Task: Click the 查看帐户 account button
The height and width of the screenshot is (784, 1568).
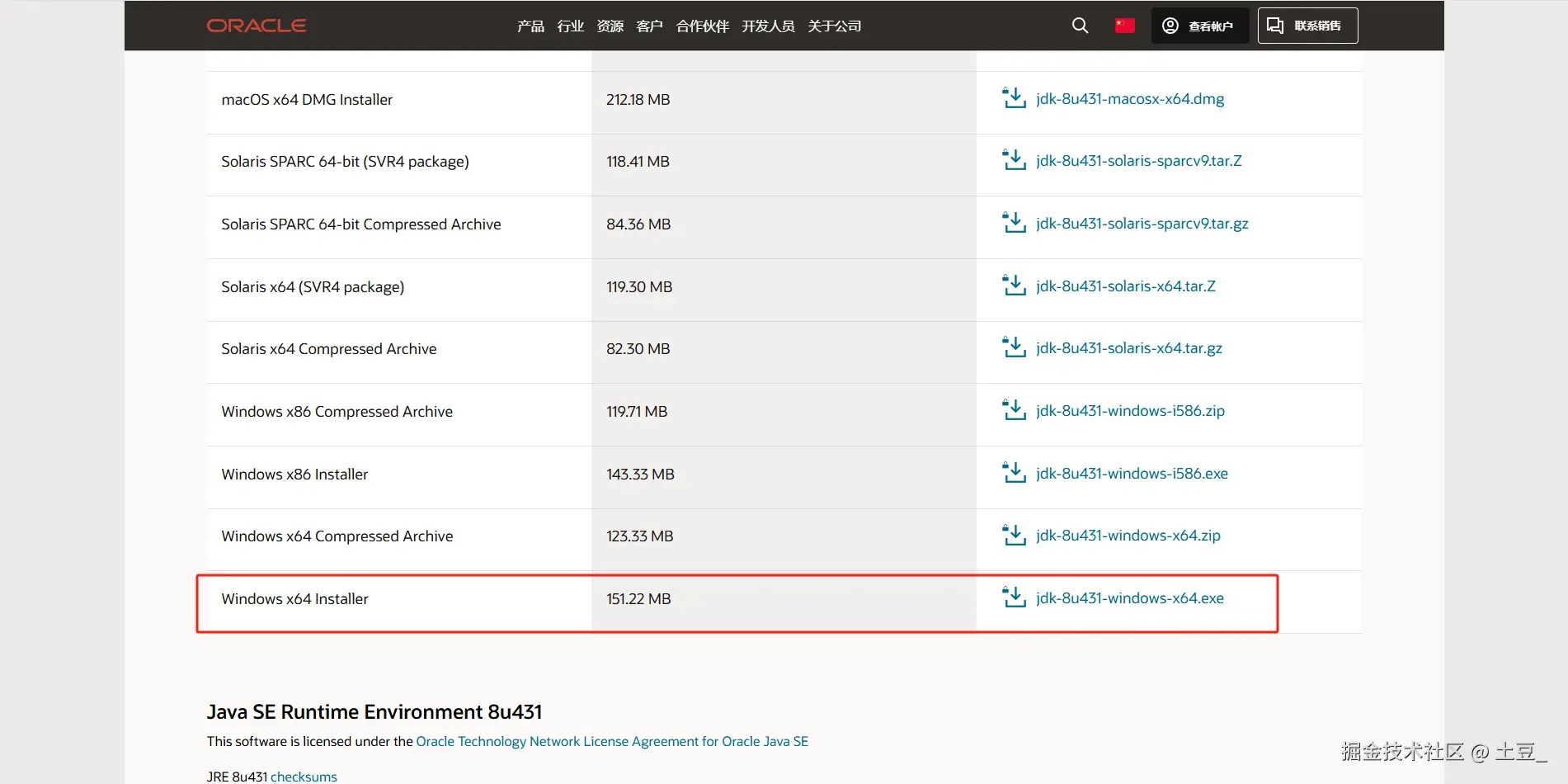Action: pyautogui.click(x=1199, y=26)
